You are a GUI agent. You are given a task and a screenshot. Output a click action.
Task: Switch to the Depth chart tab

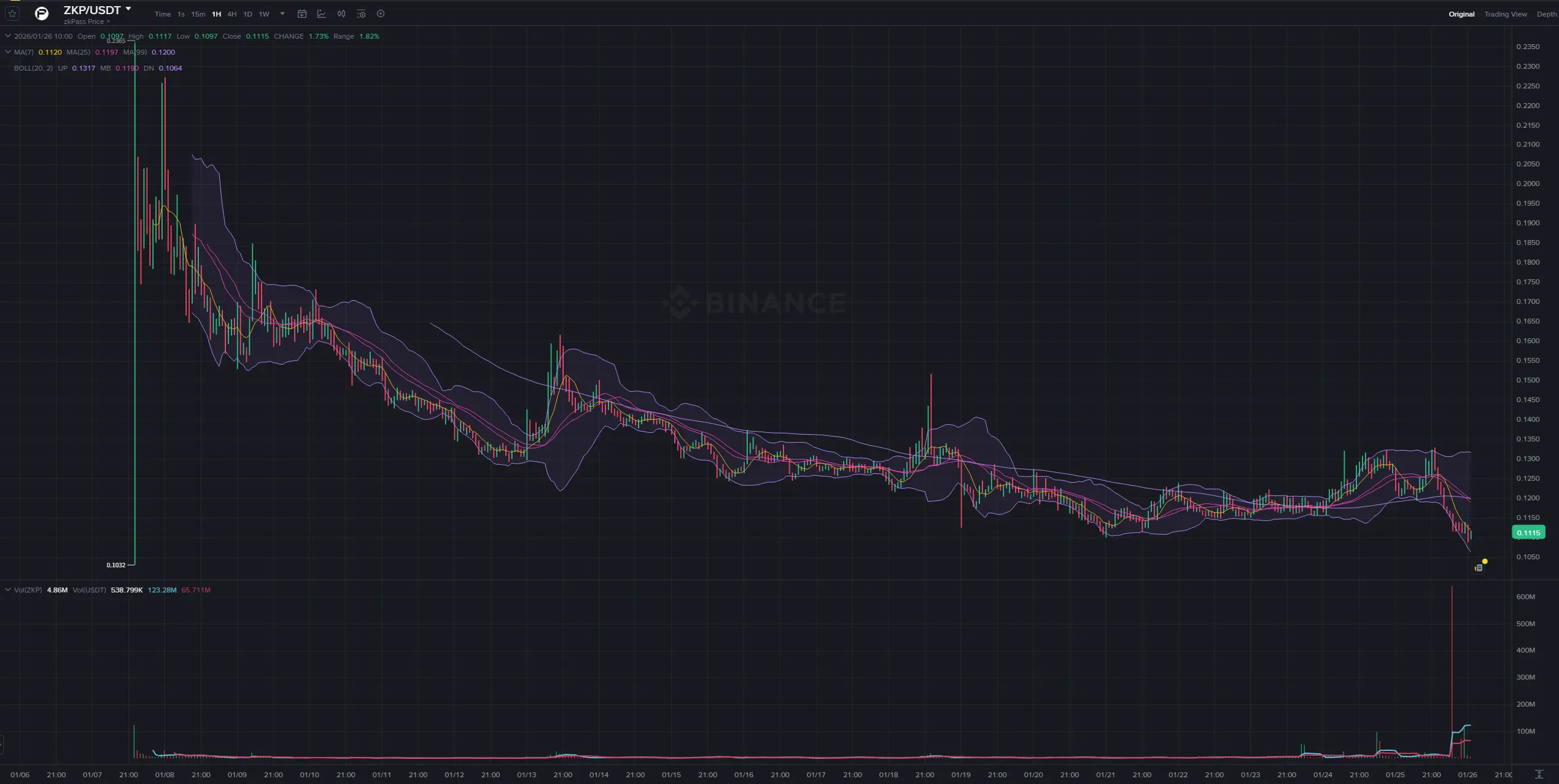point(1550,14)
